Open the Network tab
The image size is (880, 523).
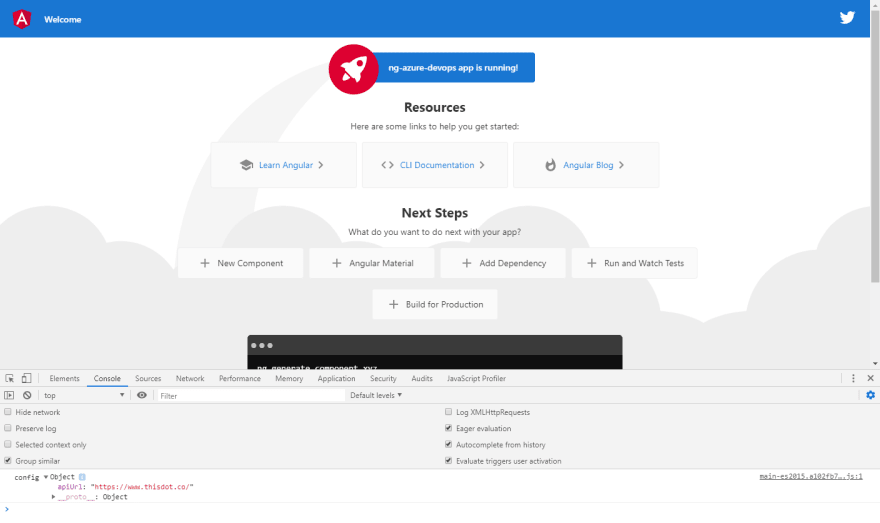(190, 378)
